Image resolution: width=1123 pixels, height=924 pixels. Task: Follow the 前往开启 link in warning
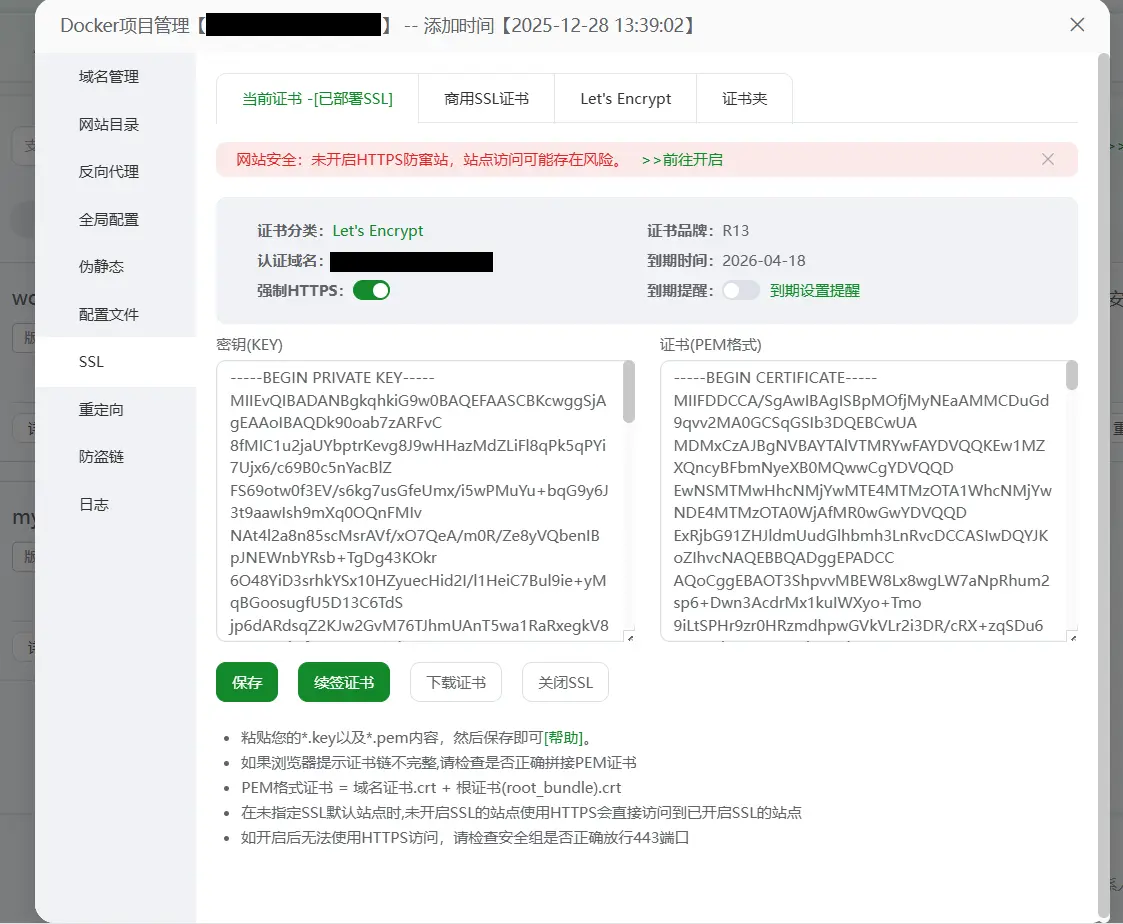682,160
